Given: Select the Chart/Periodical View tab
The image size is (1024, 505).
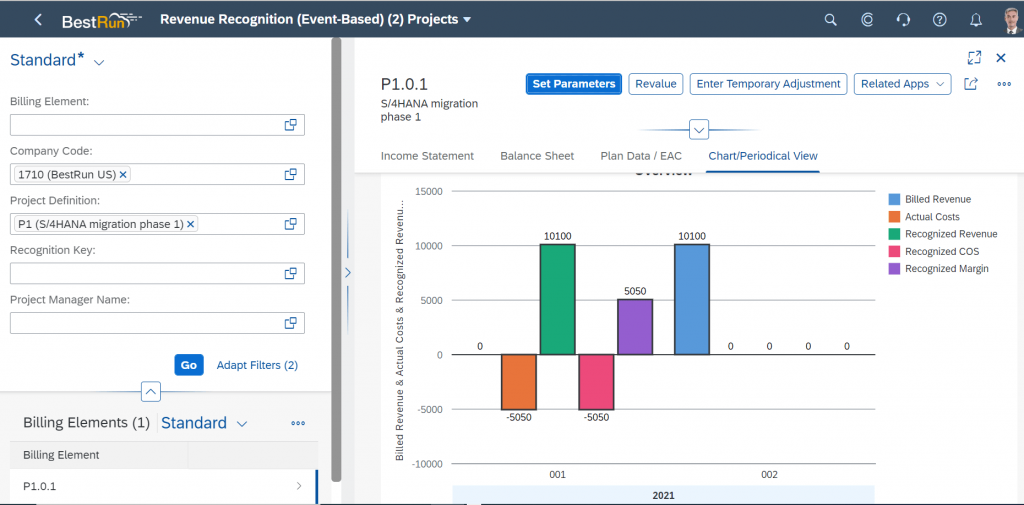Looking at the screenshot, I should tap(763, 156).
